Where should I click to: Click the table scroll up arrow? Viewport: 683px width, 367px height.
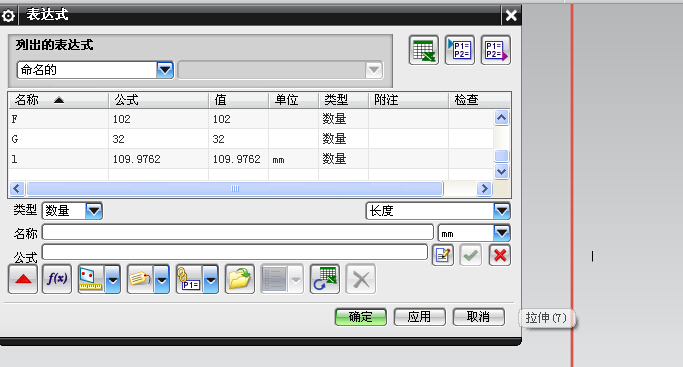point(501,118)
